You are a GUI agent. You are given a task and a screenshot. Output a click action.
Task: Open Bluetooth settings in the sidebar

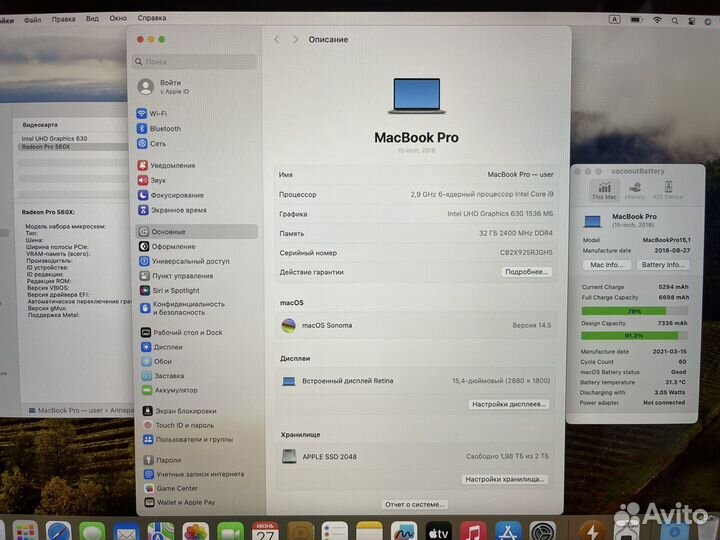pos(159,129)
